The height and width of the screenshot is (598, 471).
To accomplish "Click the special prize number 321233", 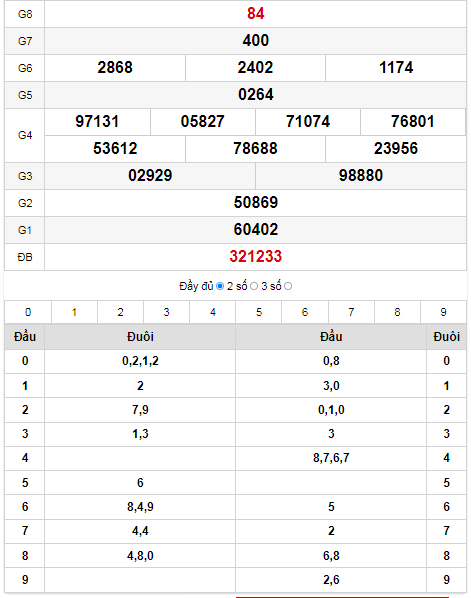I will 256,257.
